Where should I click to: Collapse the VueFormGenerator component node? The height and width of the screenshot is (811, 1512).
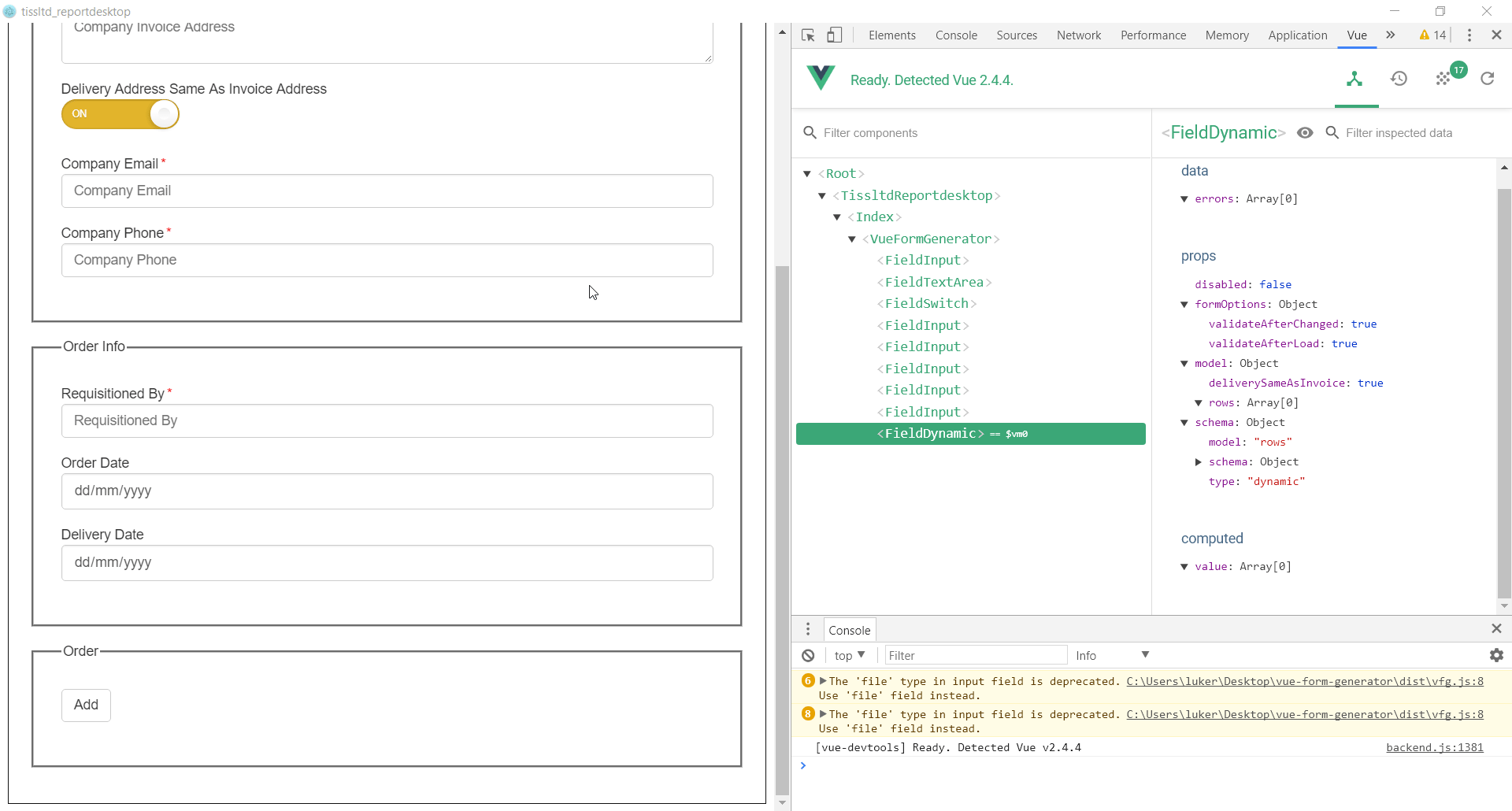(853, 239)
